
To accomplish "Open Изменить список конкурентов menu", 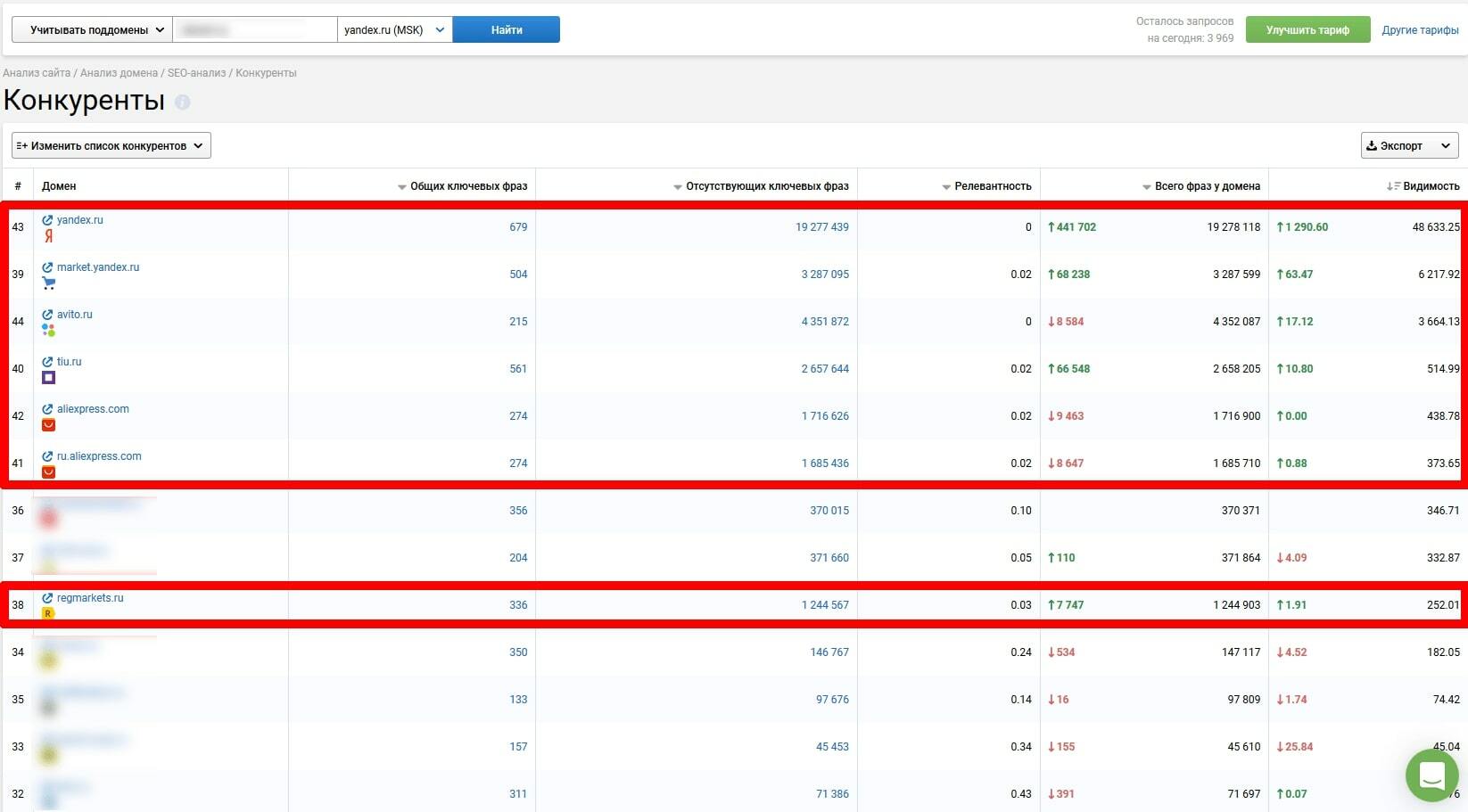I will (111, 145).
